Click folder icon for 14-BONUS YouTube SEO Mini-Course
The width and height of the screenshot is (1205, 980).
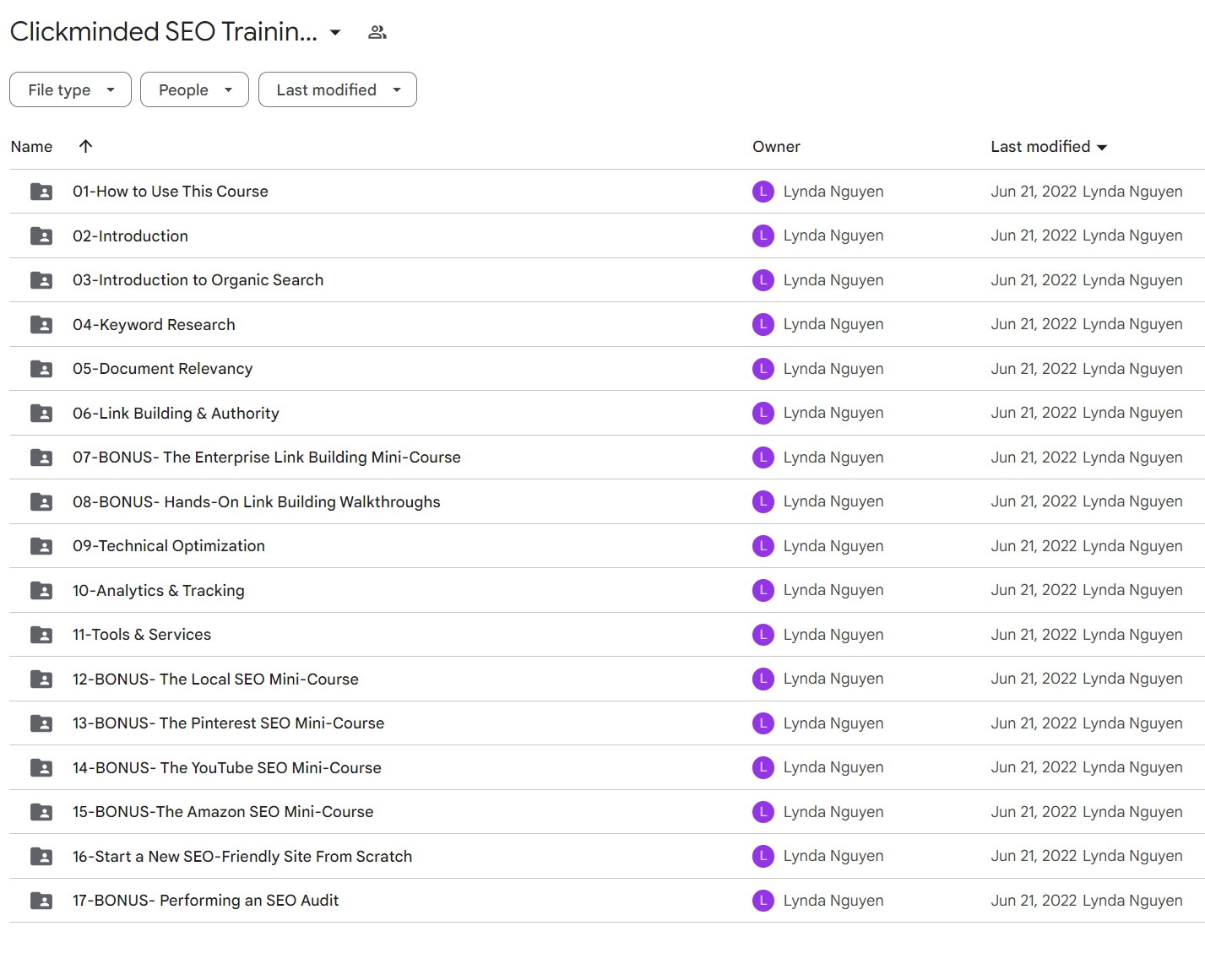[41, 767]
